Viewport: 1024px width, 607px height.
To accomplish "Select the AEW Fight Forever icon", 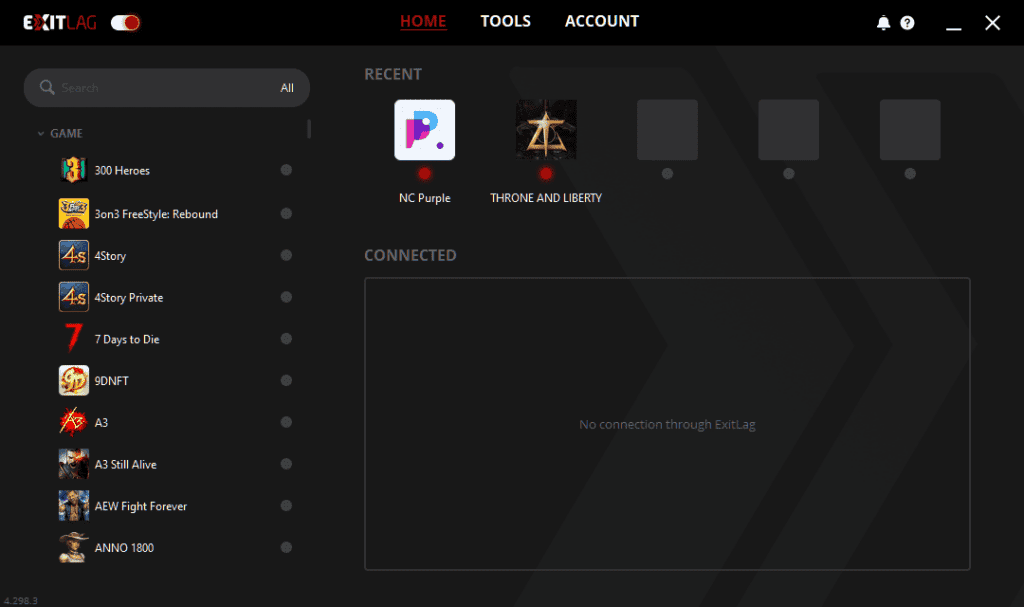I will 74,506.
